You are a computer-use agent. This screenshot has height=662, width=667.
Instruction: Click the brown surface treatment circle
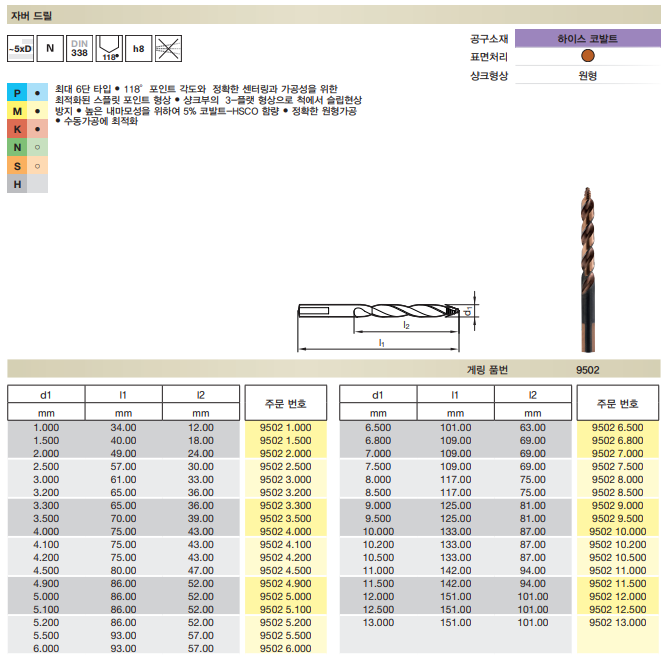[587, 57]
